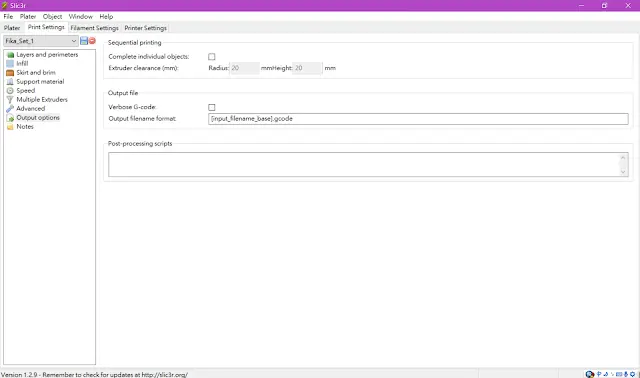Click inside Post-processing scripts text box
This screenshot has height=378, width=640.
pos(363,165)
